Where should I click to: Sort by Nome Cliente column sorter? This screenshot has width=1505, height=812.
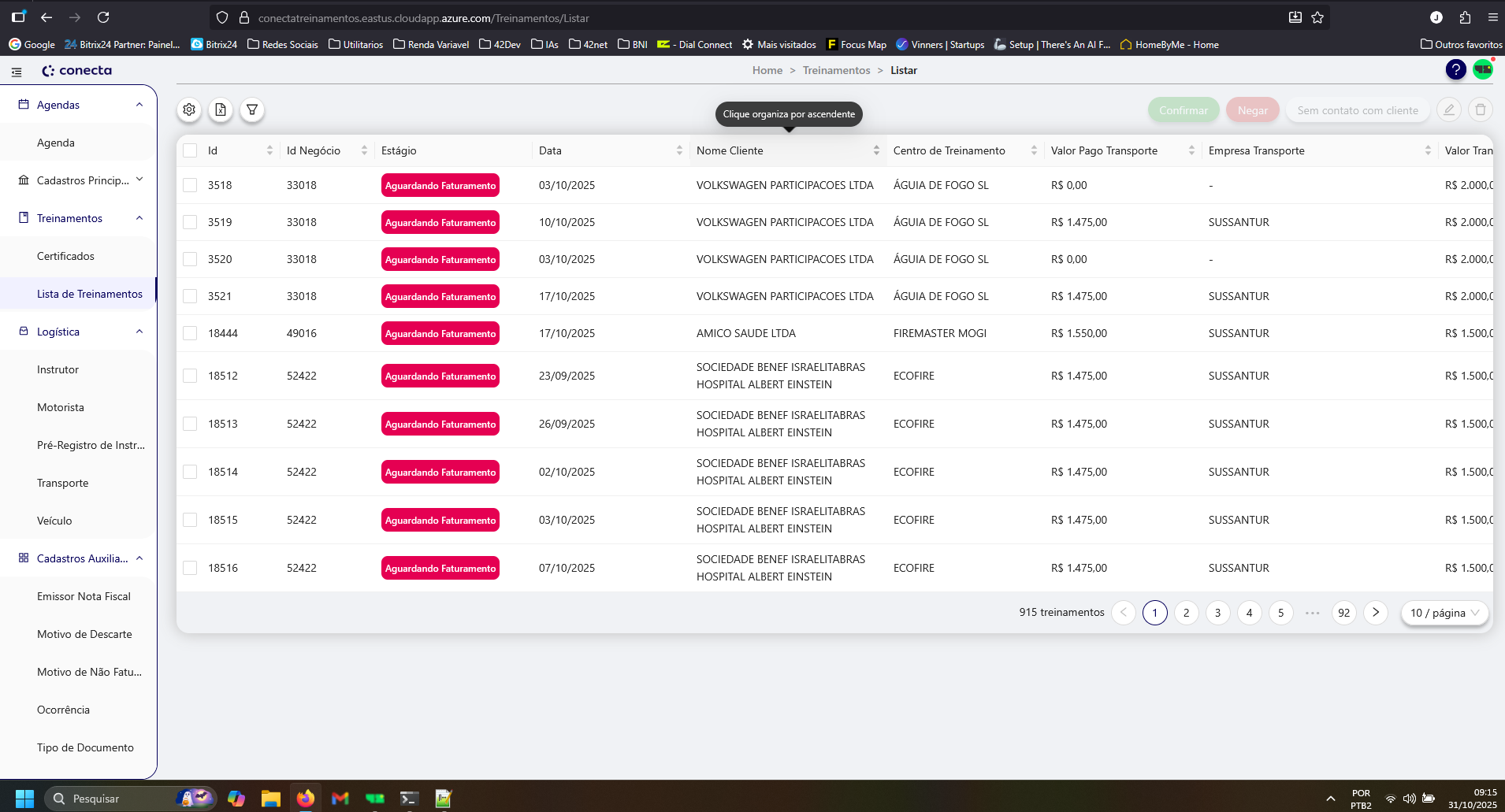click(875, 150)
